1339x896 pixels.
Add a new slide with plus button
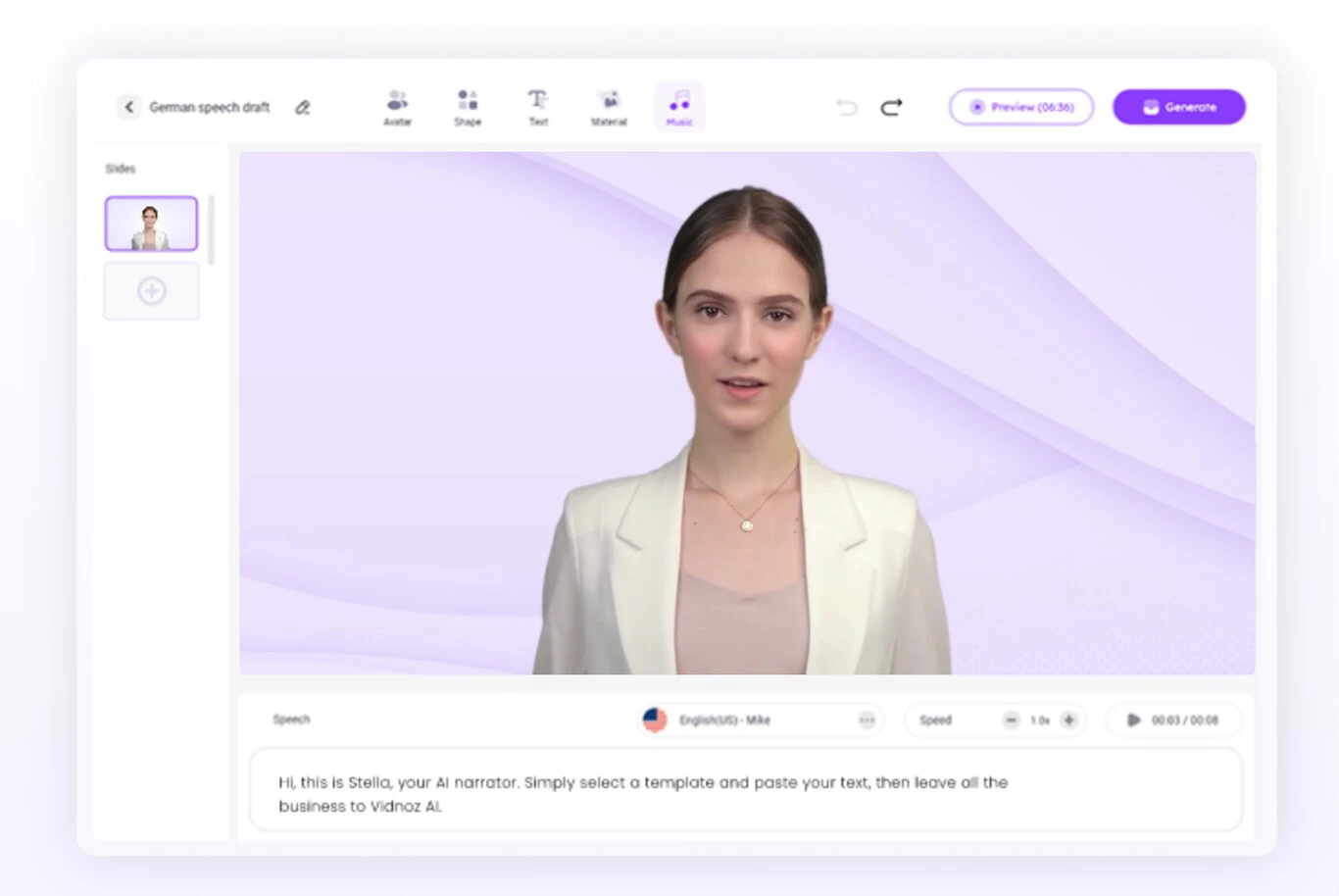pyautogui.click(x=151, y=291)
